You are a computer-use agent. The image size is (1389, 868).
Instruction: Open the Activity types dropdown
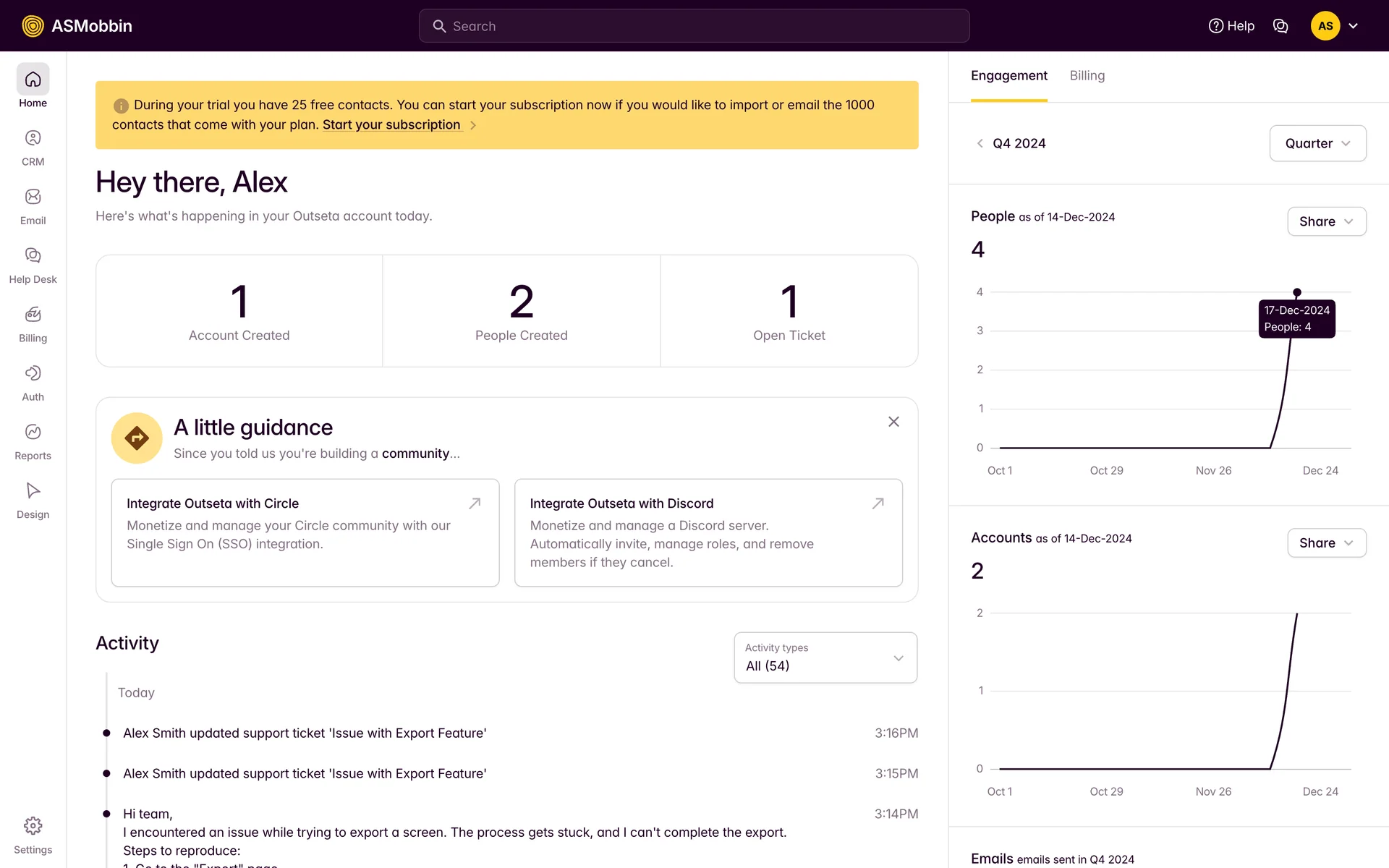pos(825,658)
